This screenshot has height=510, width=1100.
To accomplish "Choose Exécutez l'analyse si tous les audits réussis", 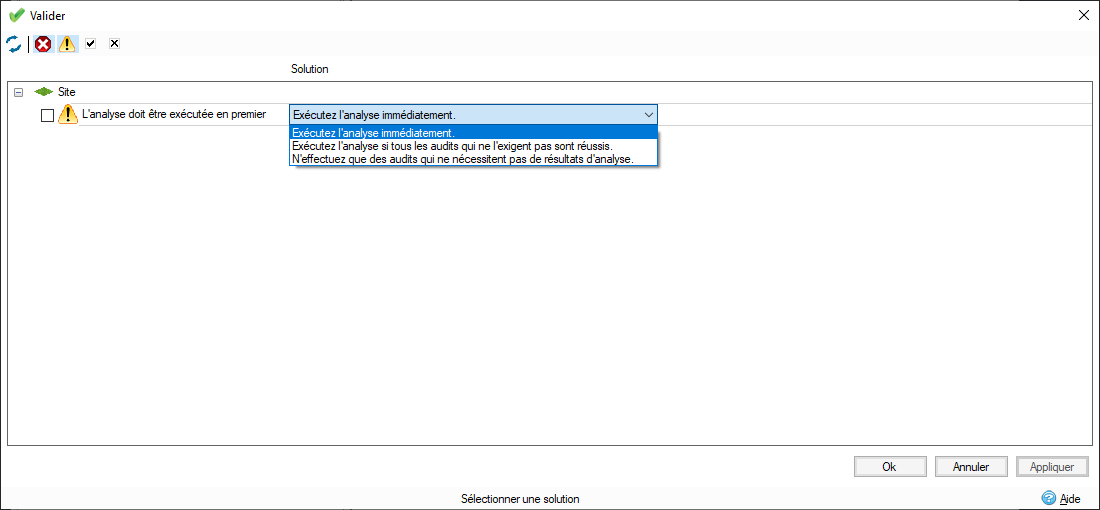I will point(474,146).
